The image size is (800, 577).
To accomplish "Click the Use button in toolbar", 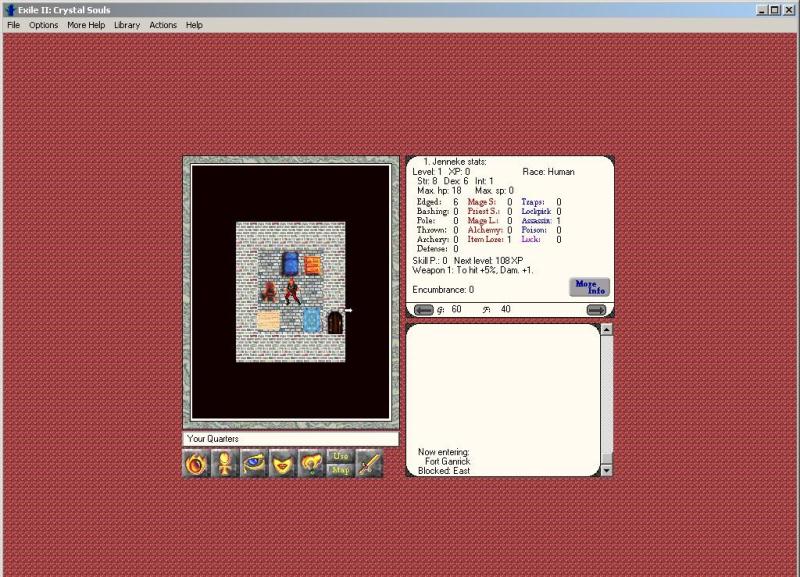I will (341, 457).
